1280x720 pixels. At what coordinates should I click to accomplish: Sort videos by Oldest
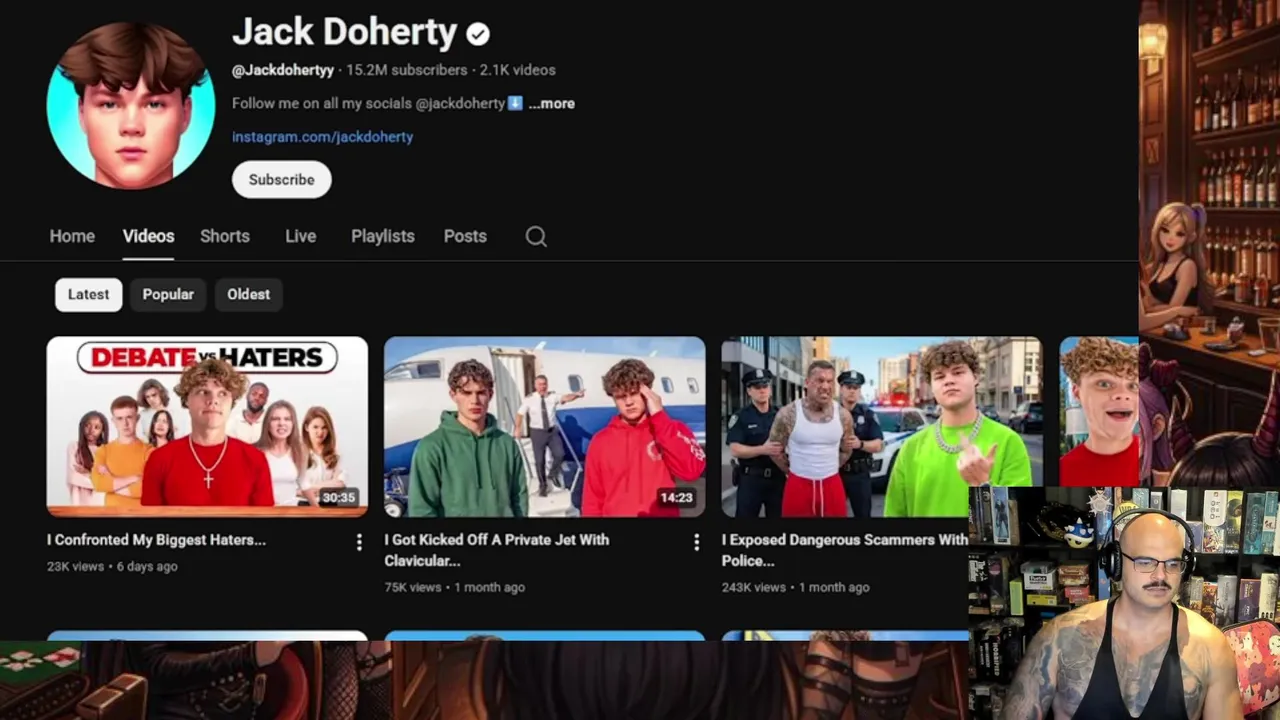pos(248,294)
